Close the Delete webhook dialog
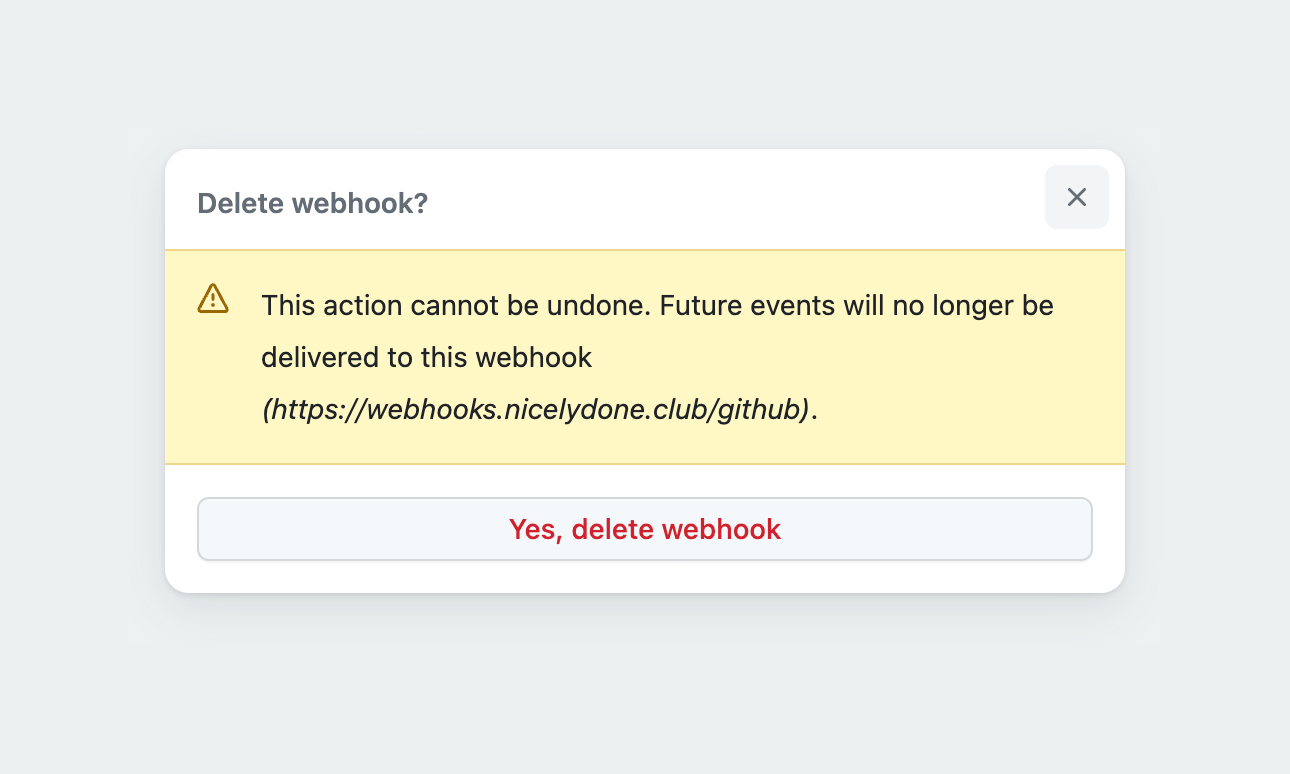The height and width of the screenshot is (774, 1290). point(1076,197)
